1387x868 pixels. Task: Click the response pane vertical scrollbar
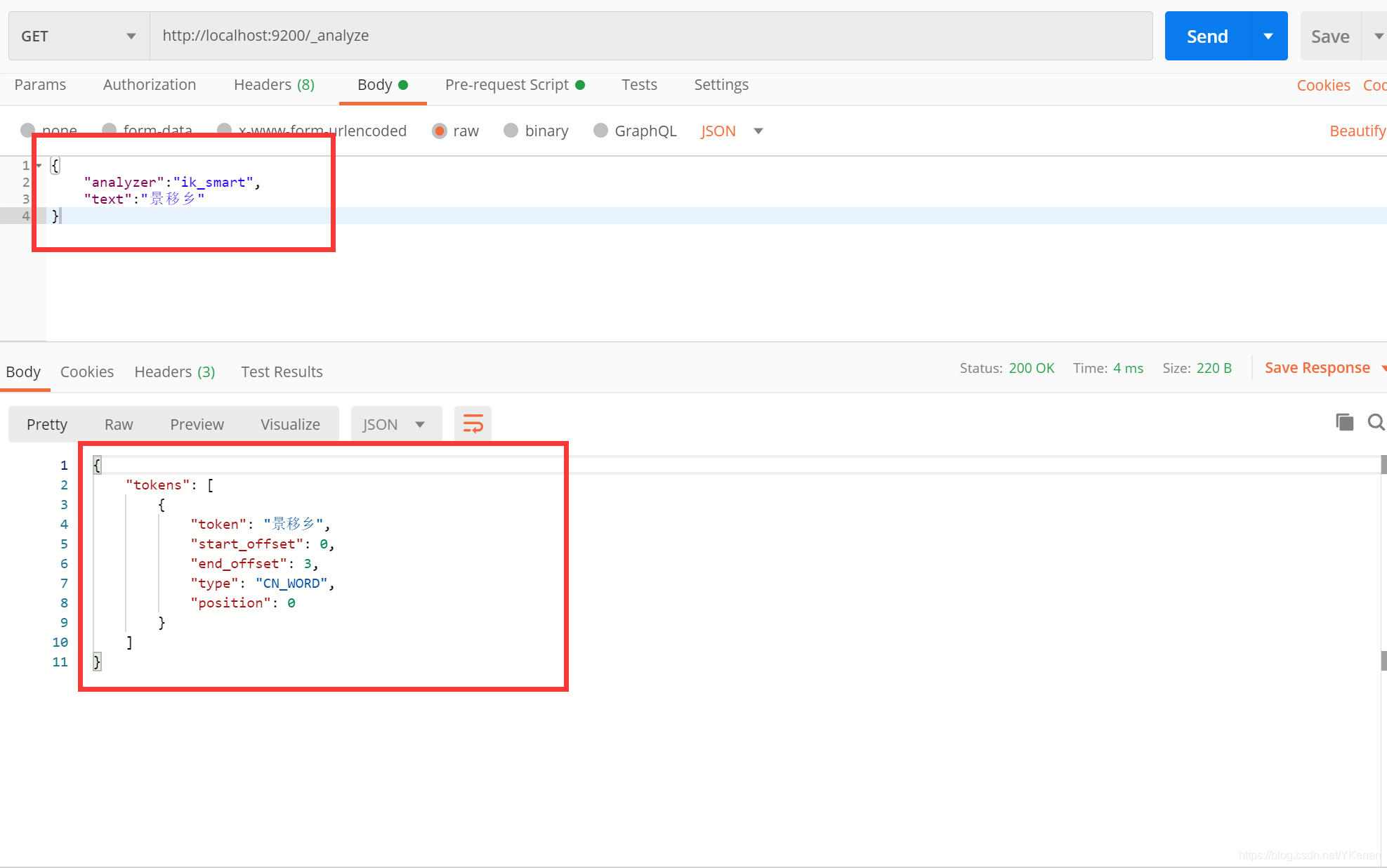point(1383,562)
